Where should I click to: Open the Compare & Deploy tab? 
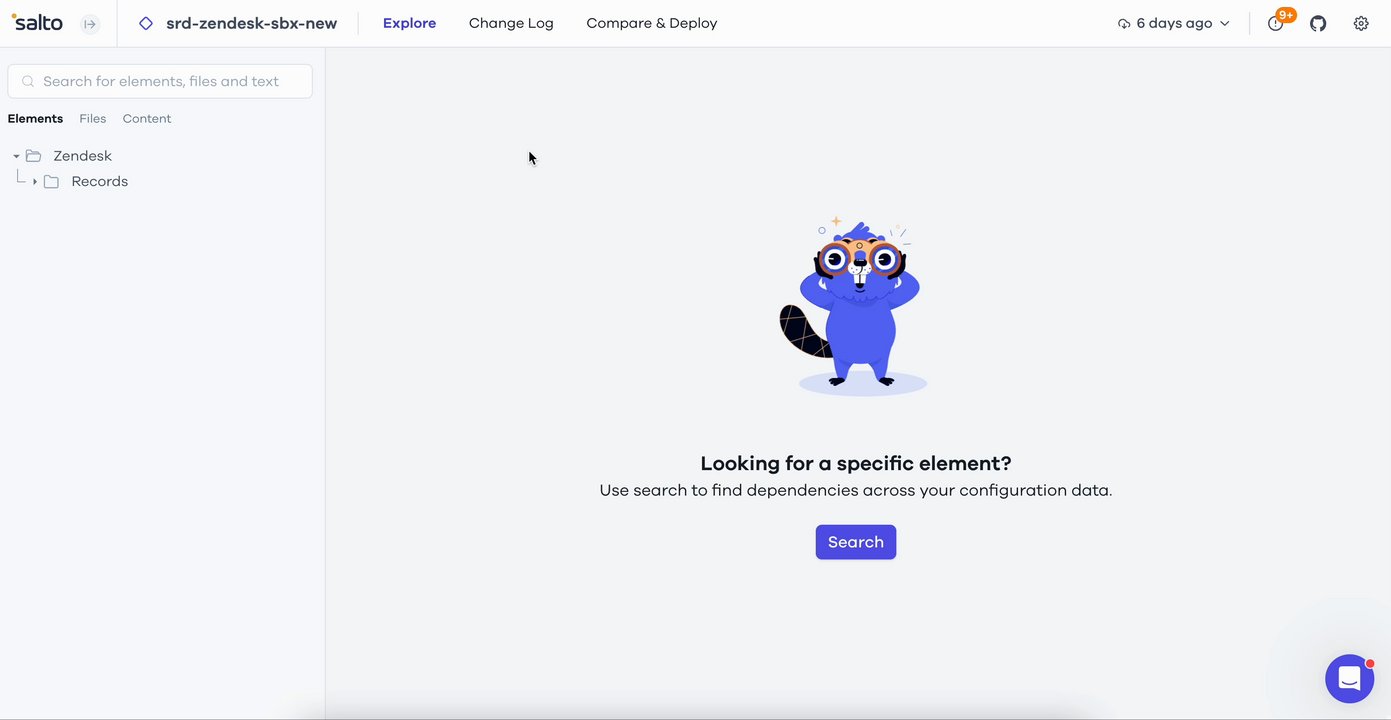tap(652, 23)
